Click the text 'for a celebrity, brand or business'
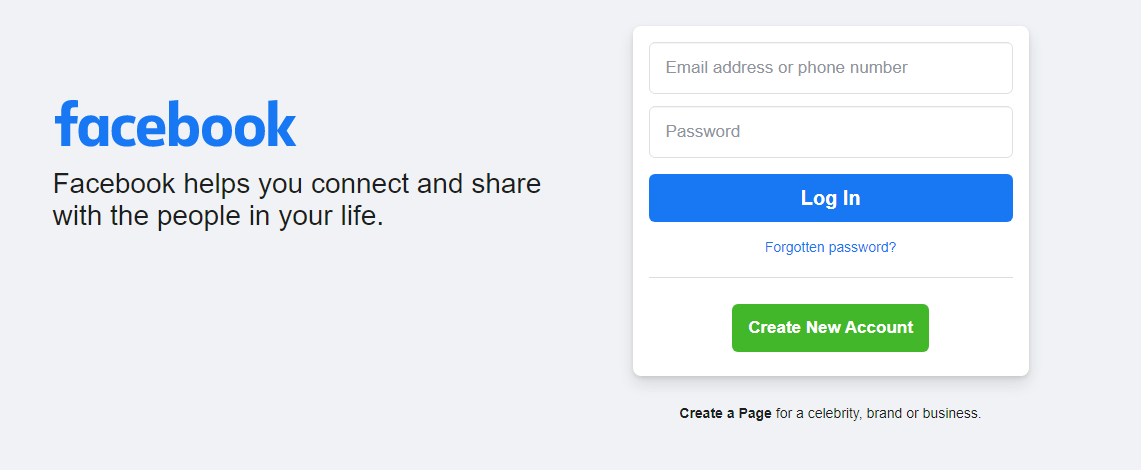Viewport: 1141px width, 470px height. pyautogui.click(x=878, y=413)
